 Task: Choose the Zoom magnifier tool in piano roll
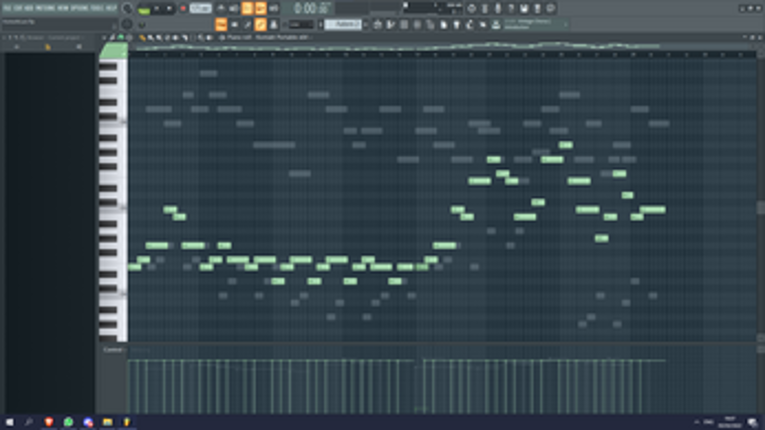click(201, 38)
